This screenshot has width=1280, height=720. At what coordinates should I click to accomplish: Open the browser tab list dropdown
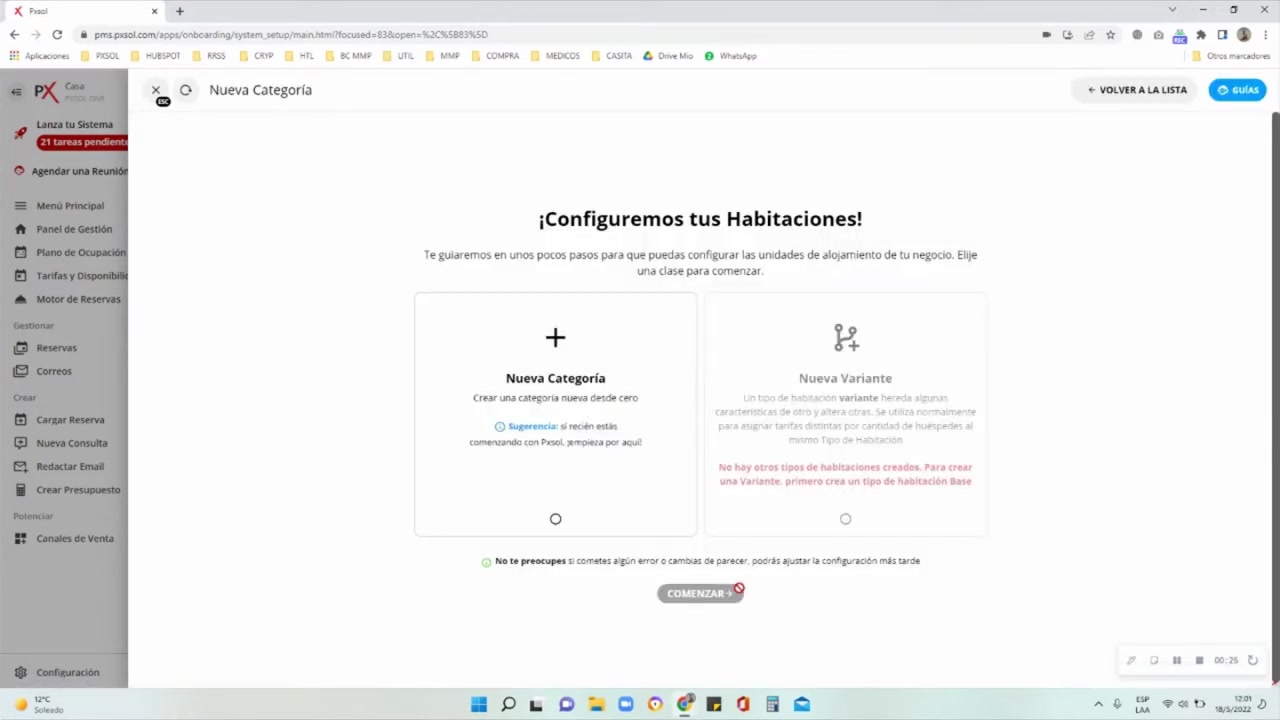[1171, 10]
